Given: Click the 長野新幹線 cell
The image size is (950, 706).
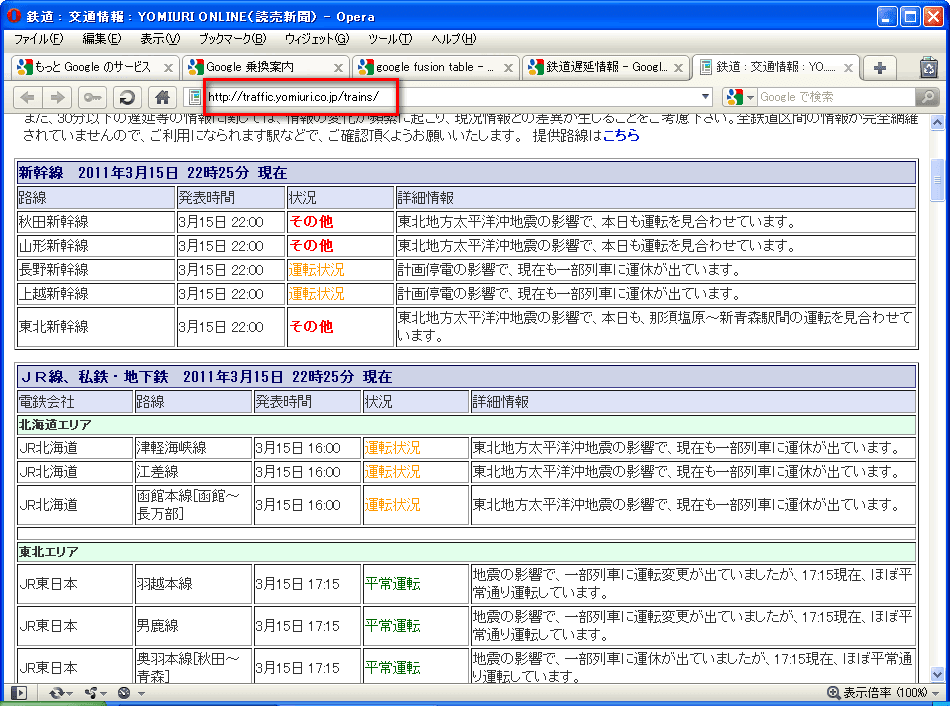Looking at the screenshot, I should click(96, 270).
